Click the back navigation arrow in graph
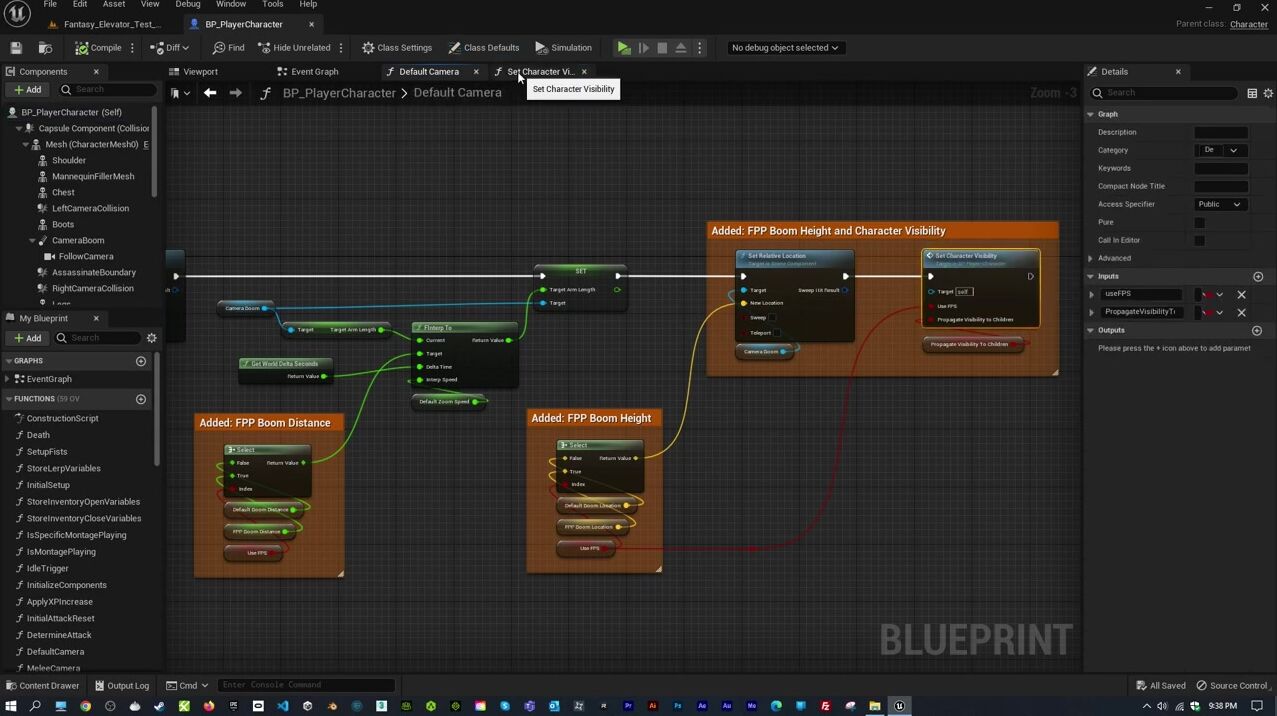Viewport: 1277px width, 716px height. [x=210, y=93]
